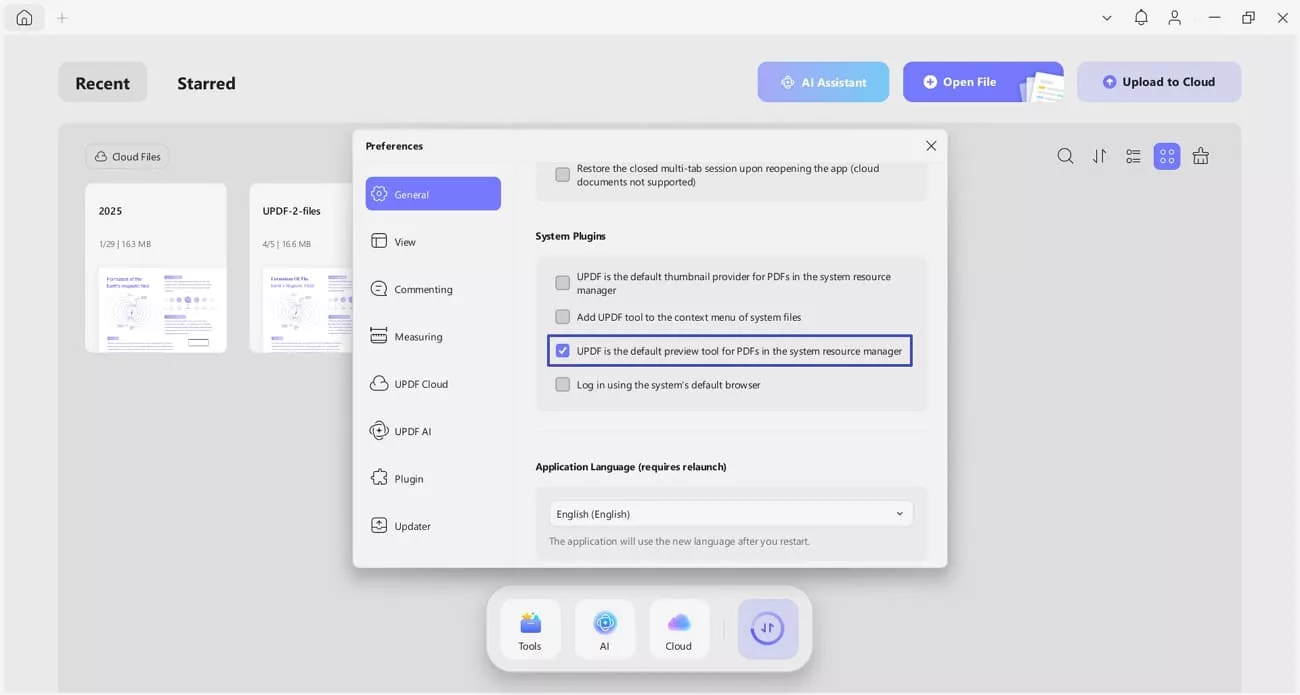
Task: Click the sync transfer icon in dock
Action: 768,629
